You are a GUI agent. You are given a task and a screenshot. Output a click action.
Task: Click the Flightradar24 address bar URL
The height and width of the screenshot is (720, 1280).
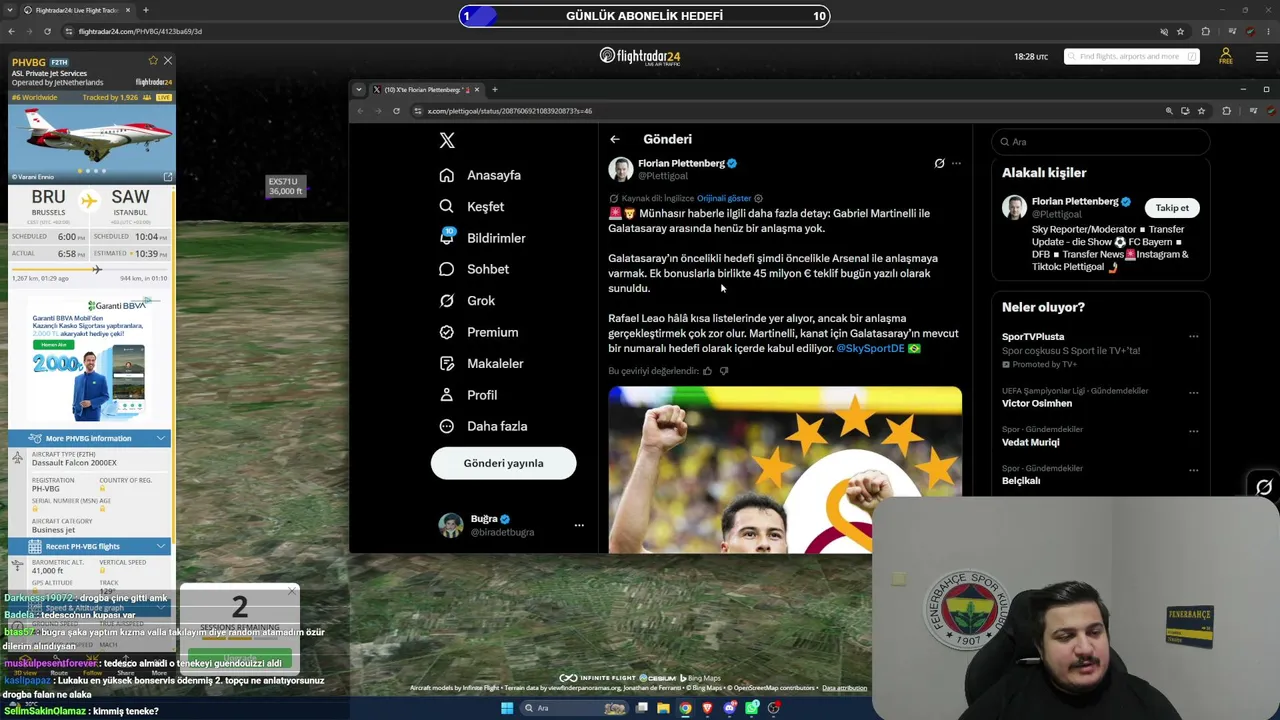pos(140,31)
